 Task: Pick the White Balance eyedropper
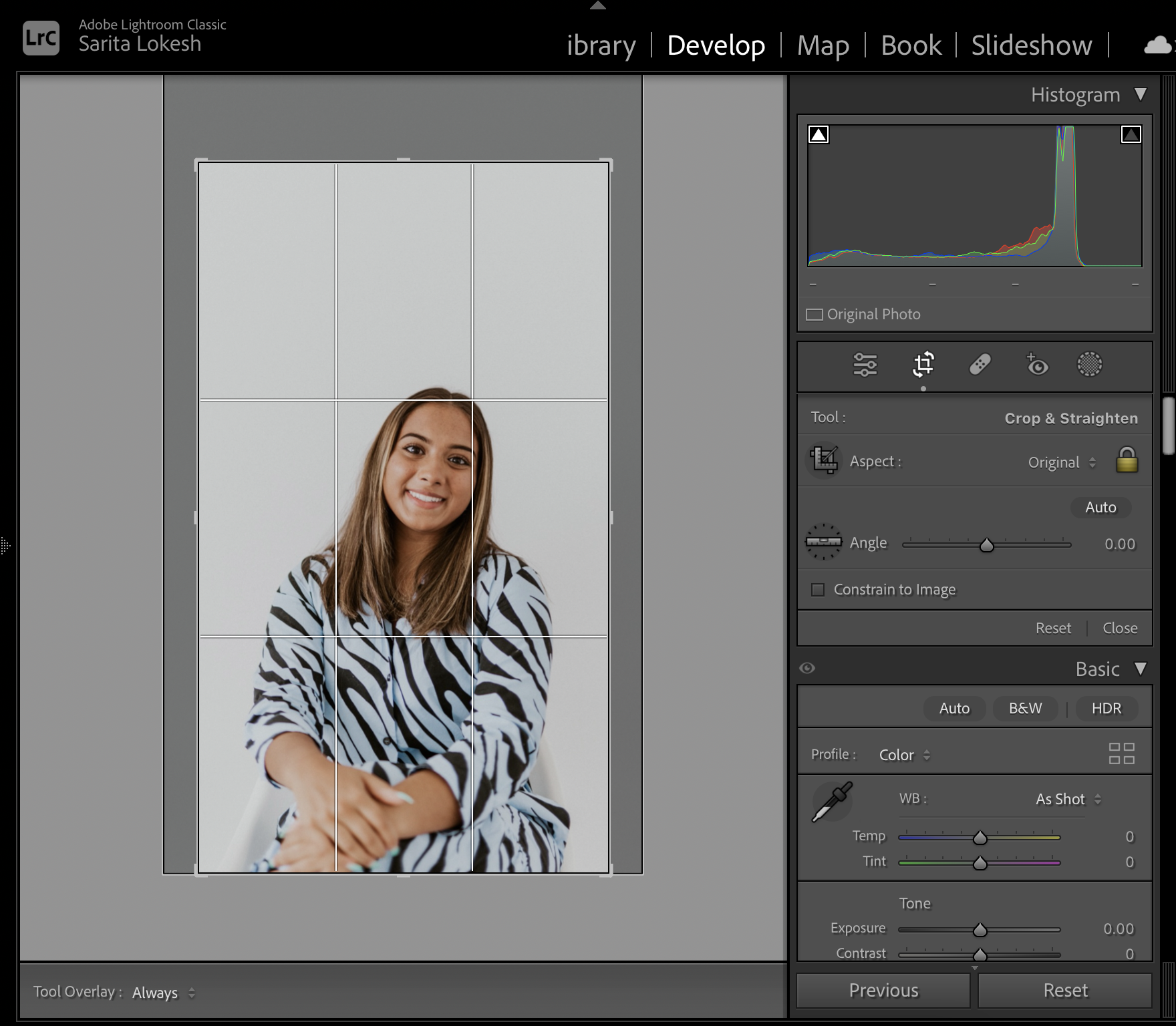[x=831, y=802]
